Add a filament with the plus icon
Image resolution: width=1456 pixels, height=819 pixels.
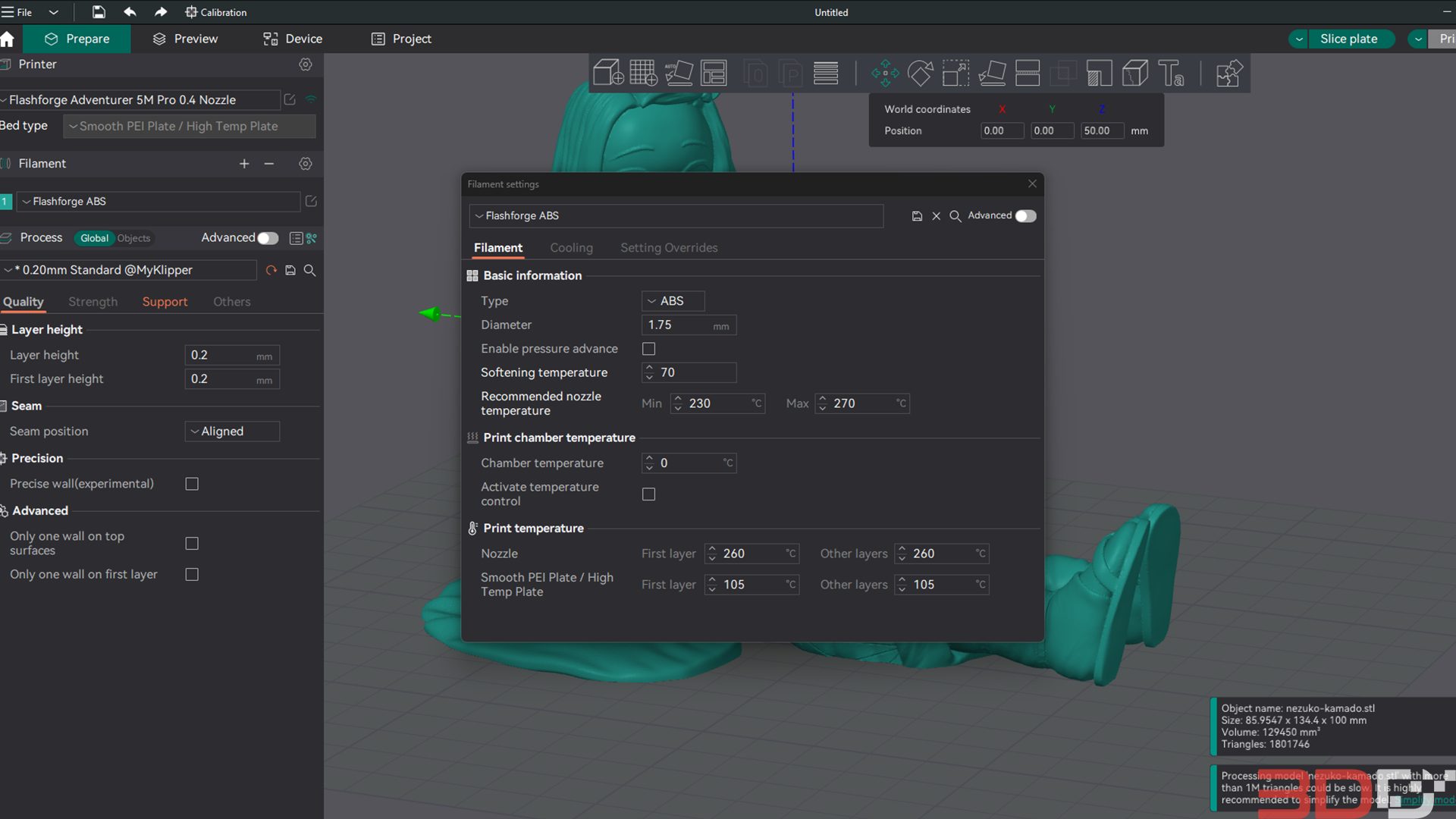tap(244, 164)
